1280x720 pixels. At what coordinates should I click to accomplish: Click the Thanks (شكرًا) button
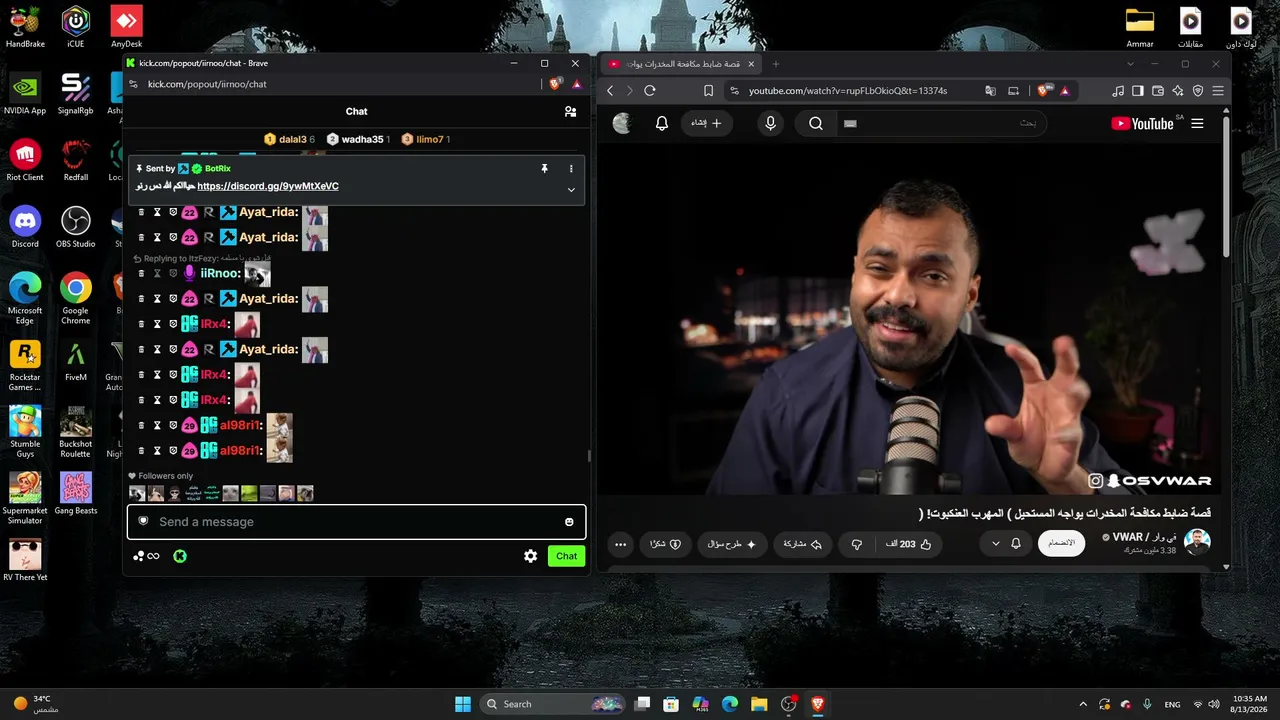(666, 544)
